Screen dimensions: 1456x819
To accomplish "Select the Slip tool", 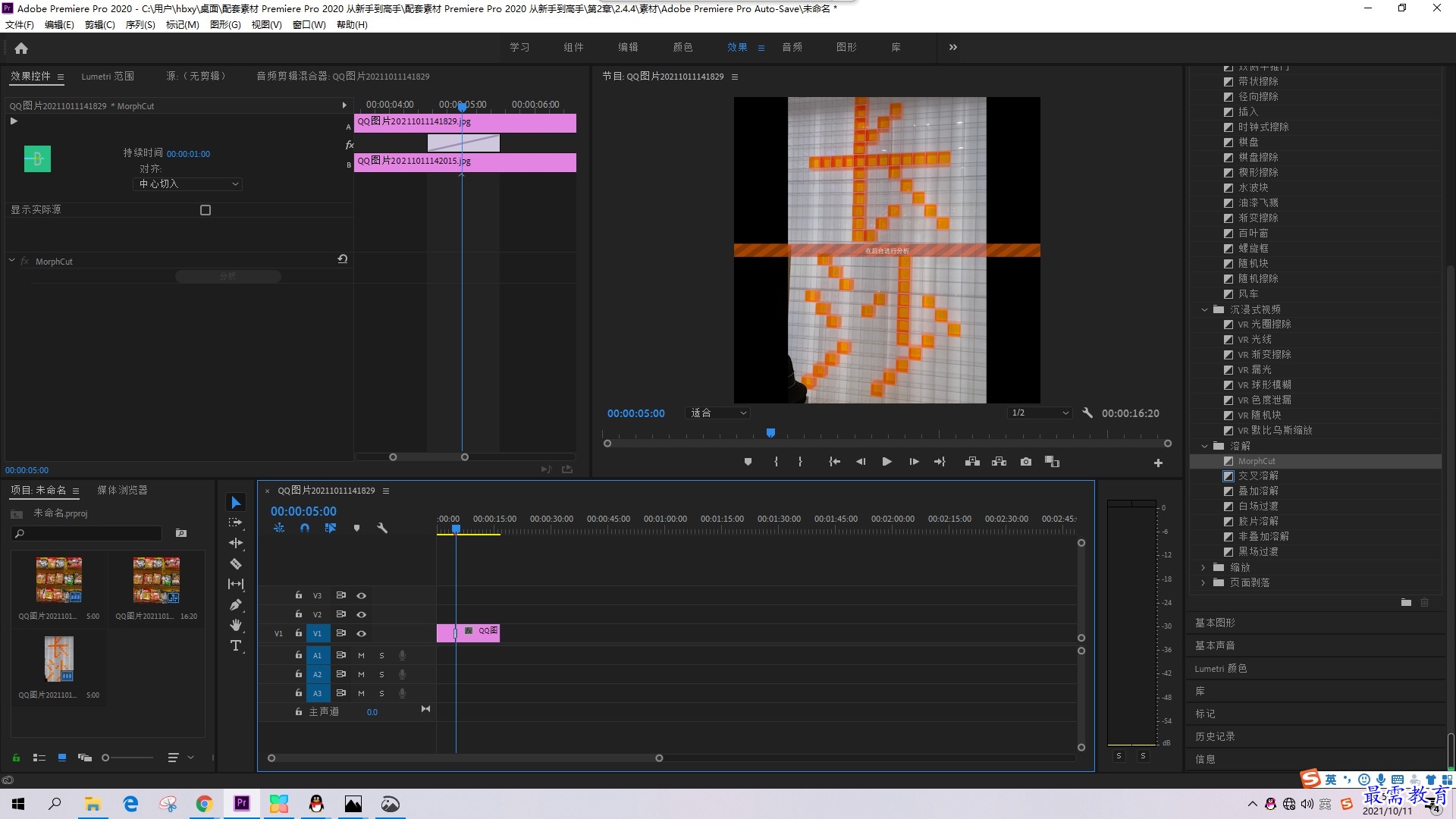I will (236, 584).
